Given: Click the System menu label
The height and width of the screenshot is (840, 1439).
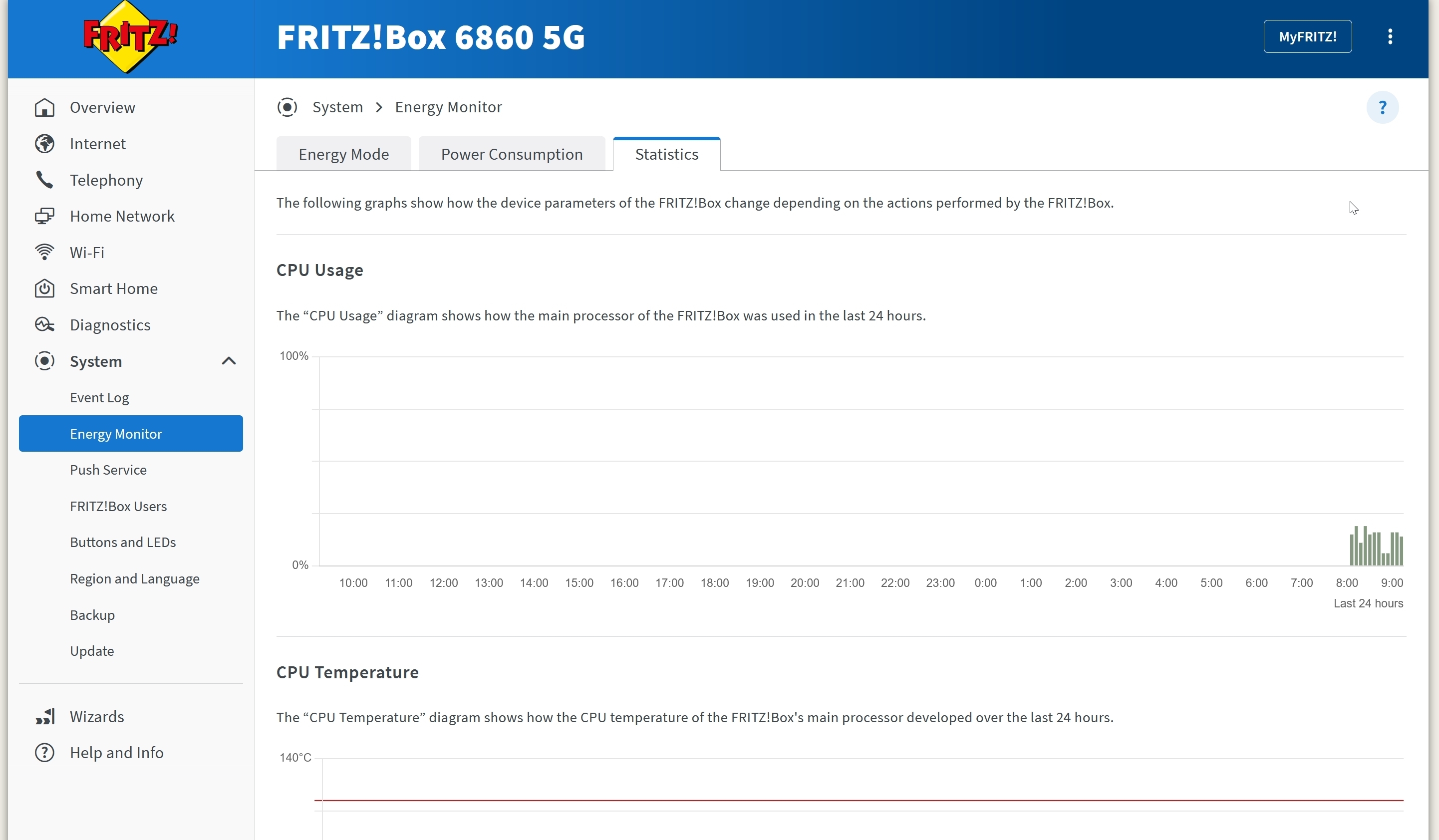Looking at the screenshot, I should coord(96,361).
